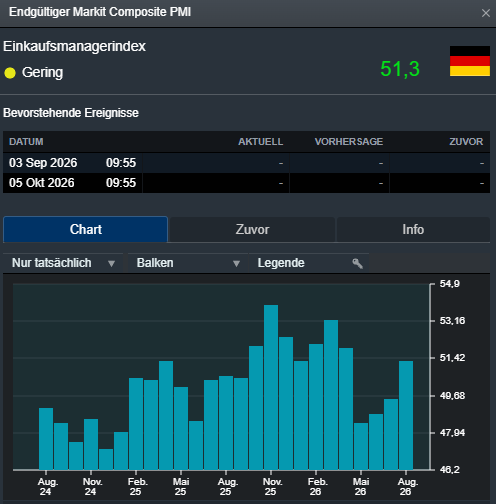Switch to the Zuvor tab

pyautogui.click(x=252, y=230)
